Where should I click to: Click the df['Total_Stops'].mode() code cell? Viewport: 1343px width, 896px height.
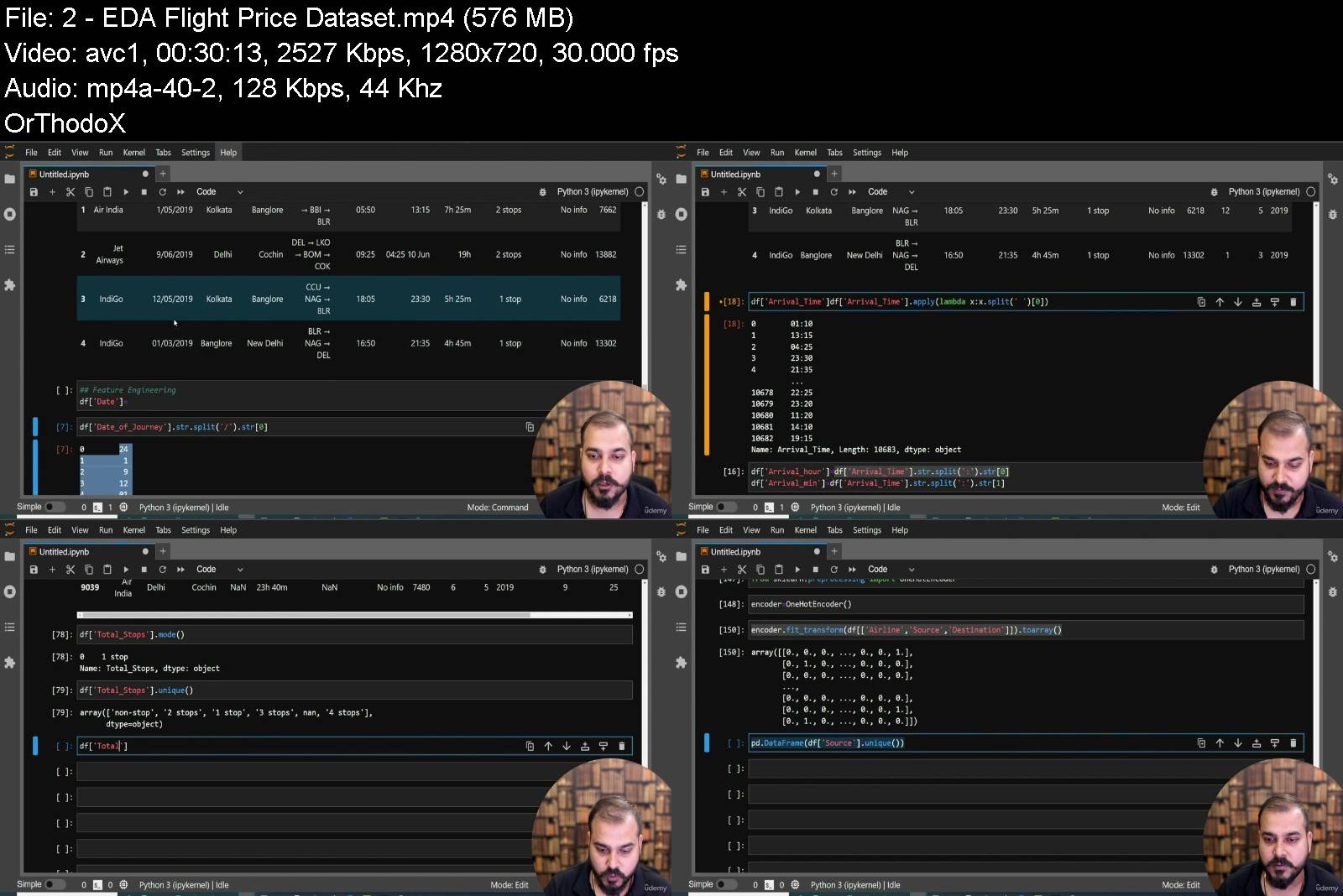click(x=354, y=635)
